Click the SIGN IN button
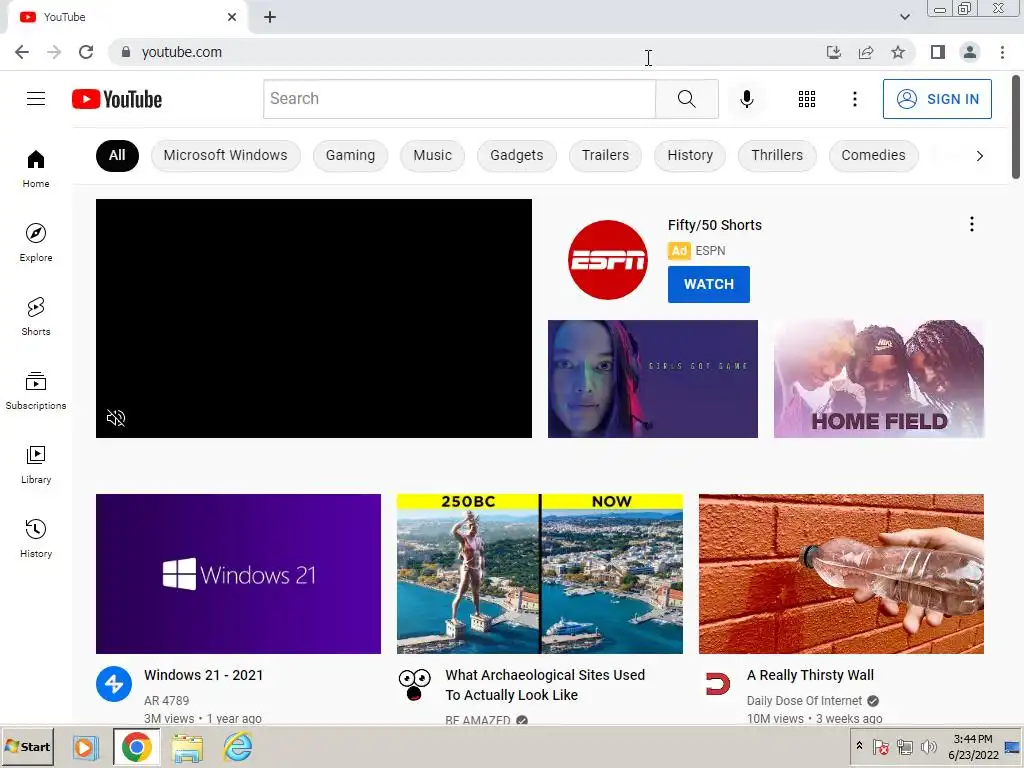 coord(937,99)
